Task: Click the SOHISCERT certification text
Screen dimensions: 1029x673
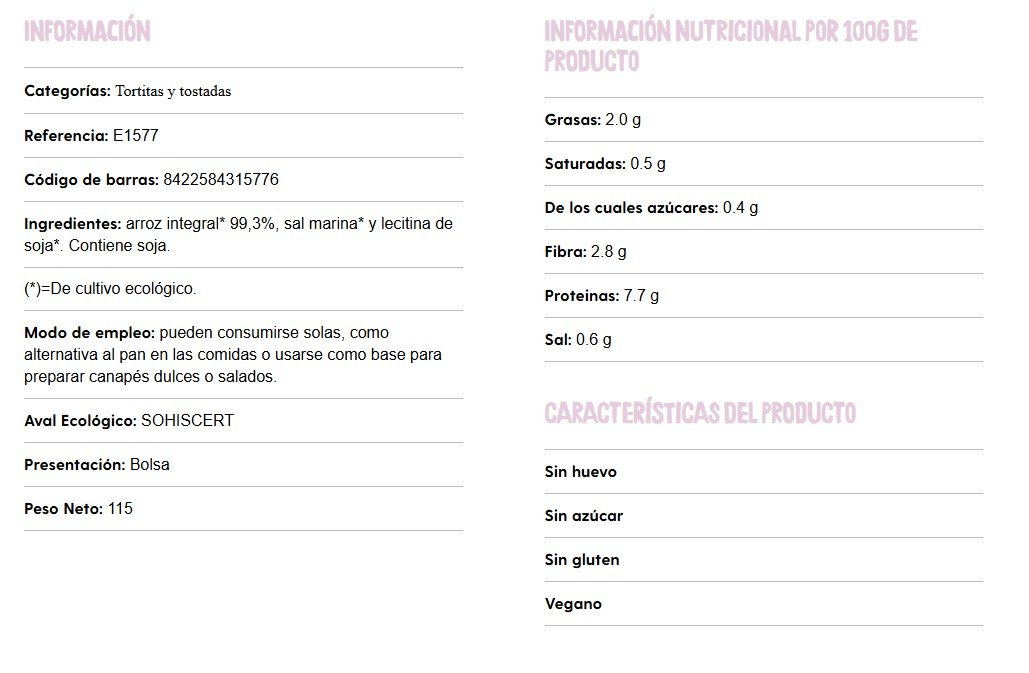Action: [x=187, y=421]
